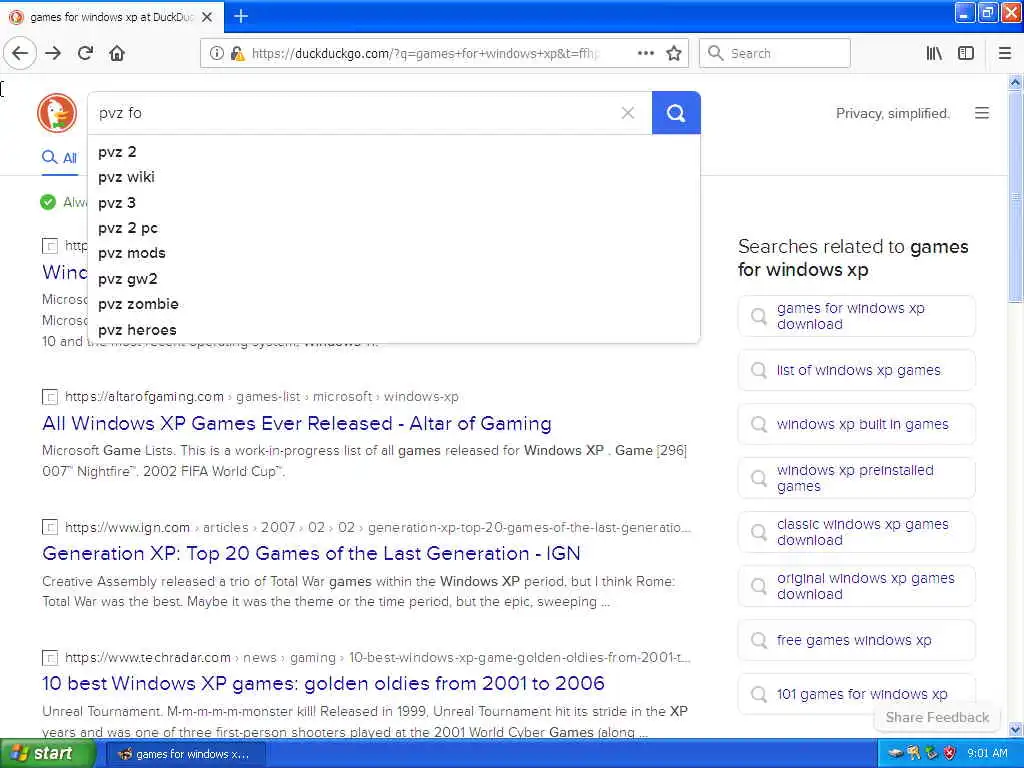
Task: Open a new tab with the plus button
Action: [240, 16]
